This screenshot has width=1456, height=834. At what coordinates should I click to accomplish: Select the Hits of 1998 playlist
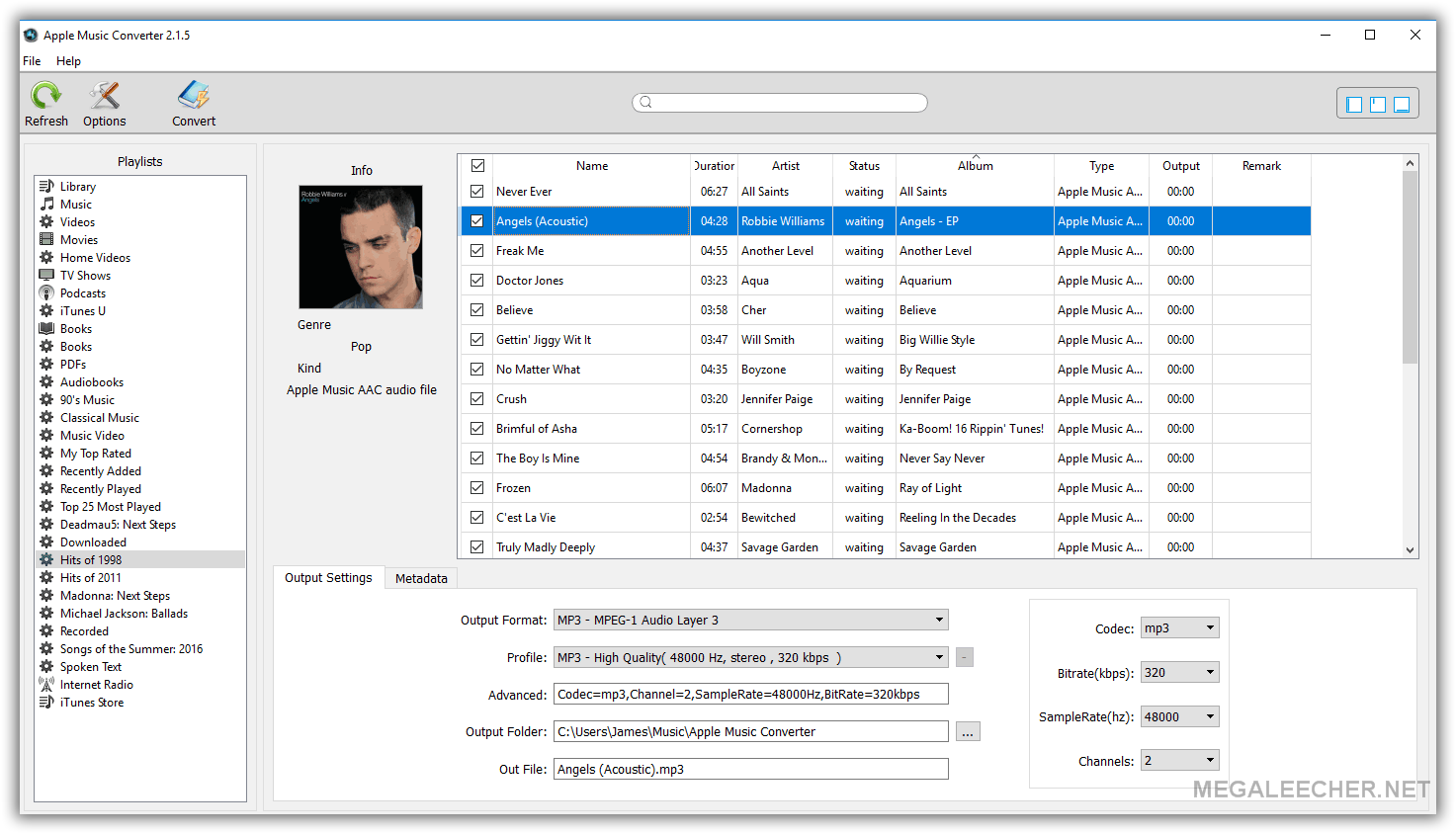[140, 560]
